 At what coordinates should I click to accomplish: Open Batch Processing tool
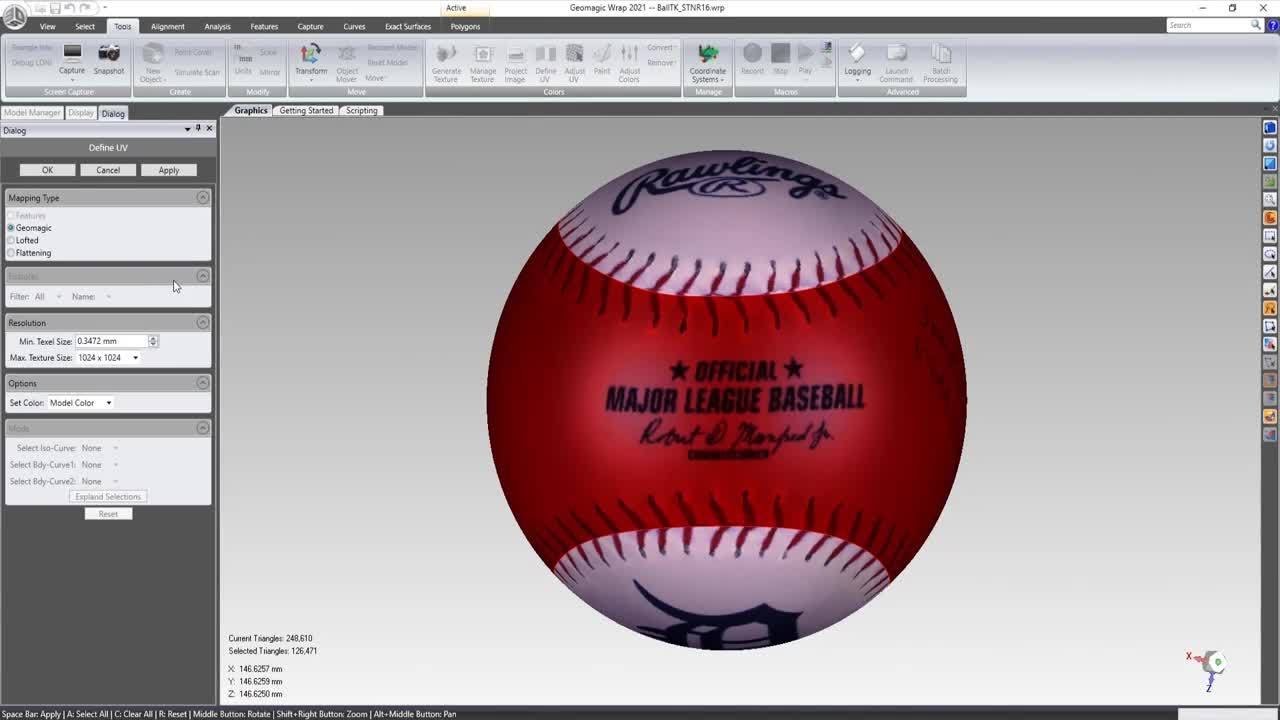pos(940,62)
